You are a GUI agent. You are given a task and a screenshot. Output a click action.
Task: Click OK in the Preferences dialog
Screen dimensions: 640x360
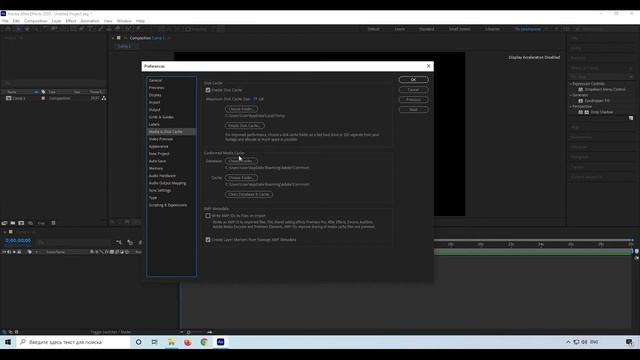point(413,80)
